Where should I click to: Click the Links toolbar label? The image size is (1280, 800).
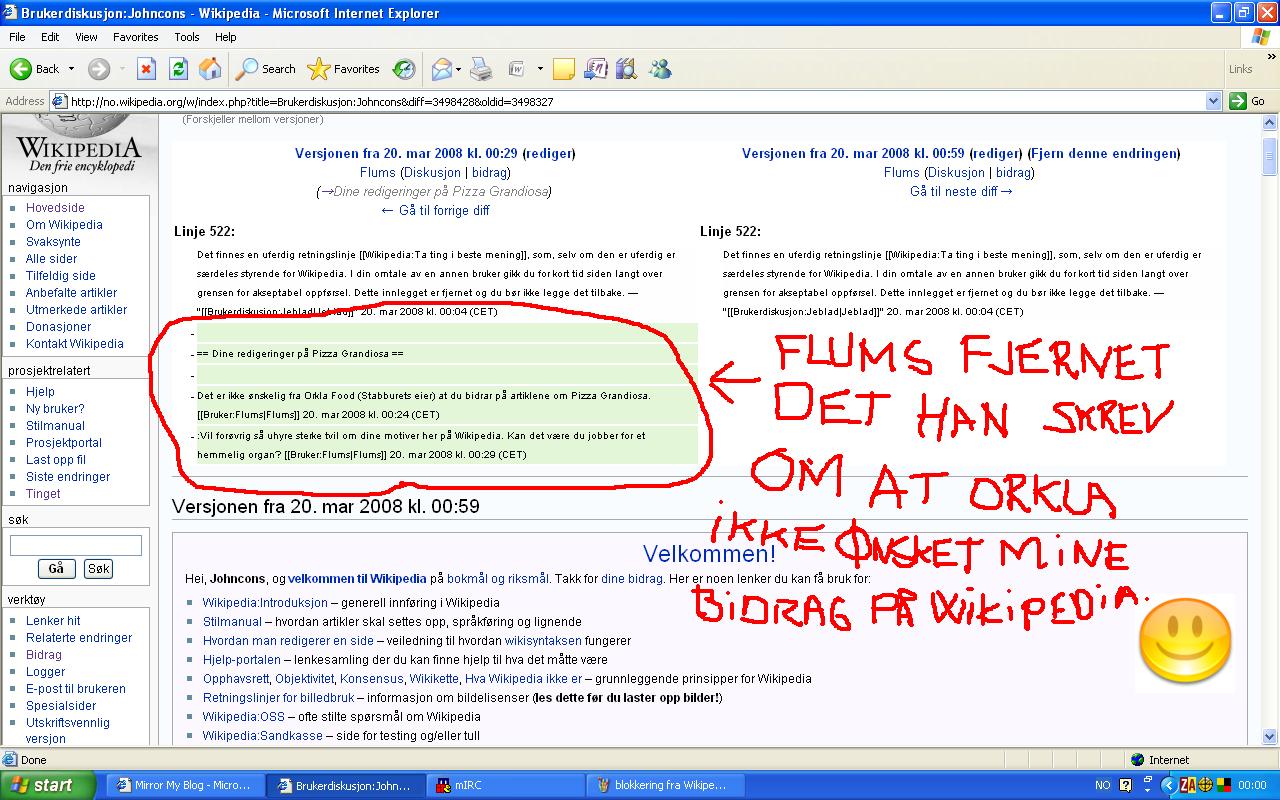[x=1240, y=69]
